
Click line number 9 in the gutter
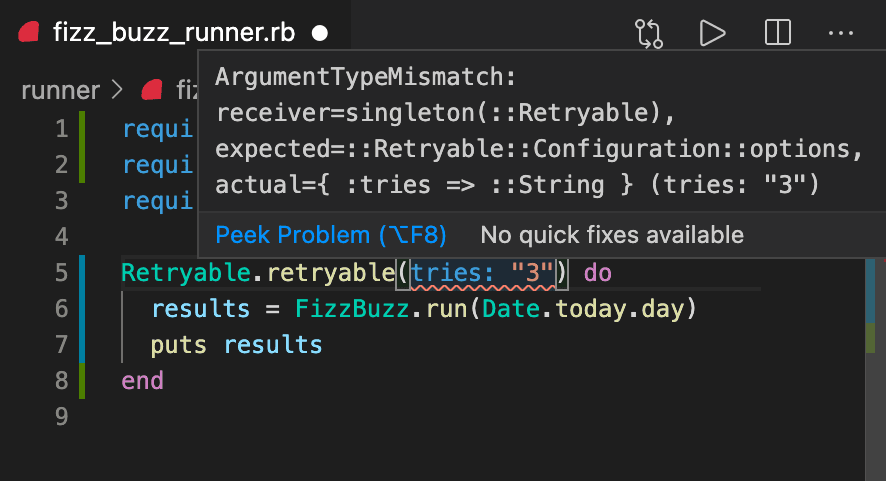[62, 417]
